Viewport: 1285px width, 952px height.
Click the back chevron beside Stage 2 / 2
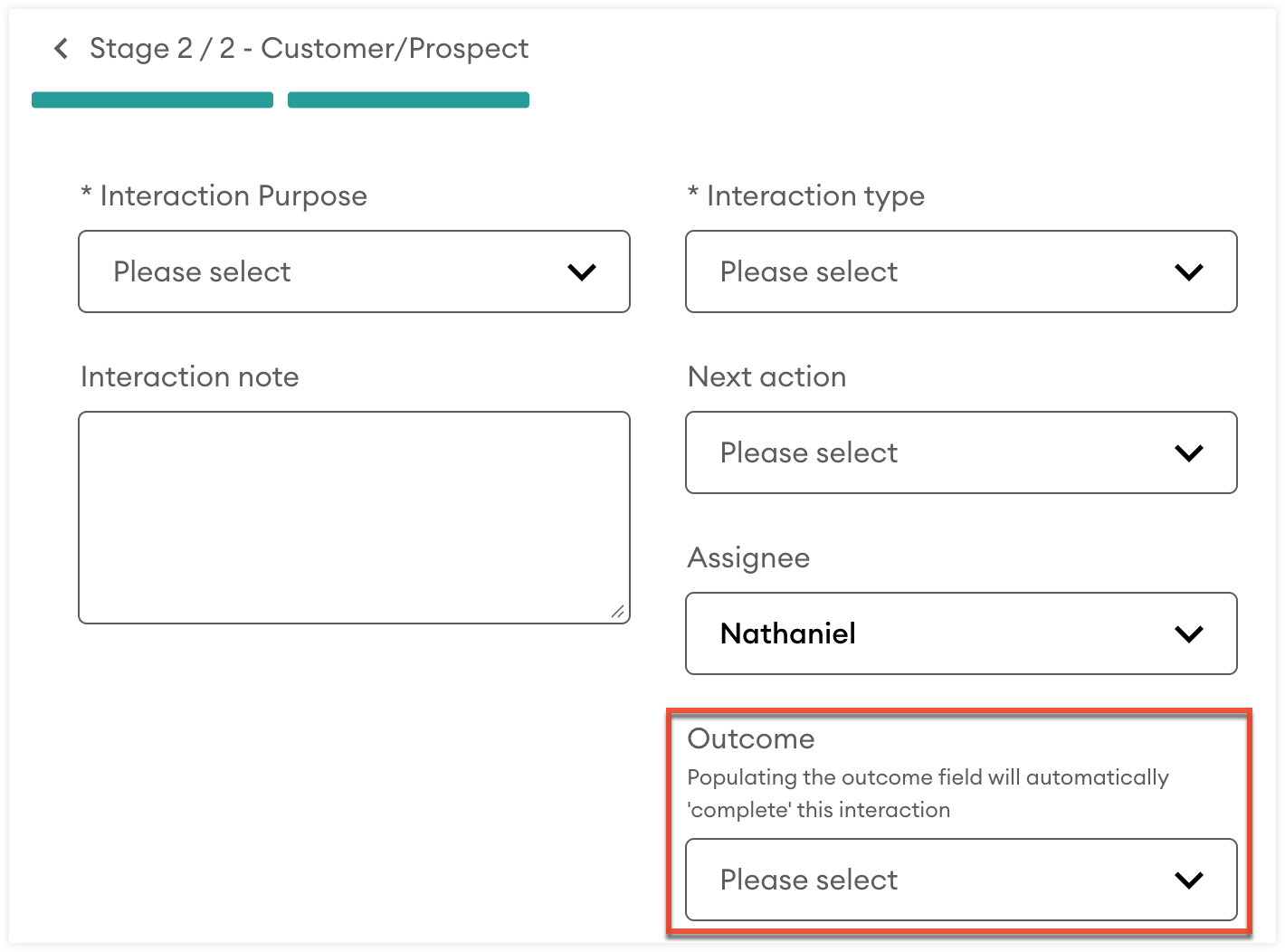pos(61,49)
